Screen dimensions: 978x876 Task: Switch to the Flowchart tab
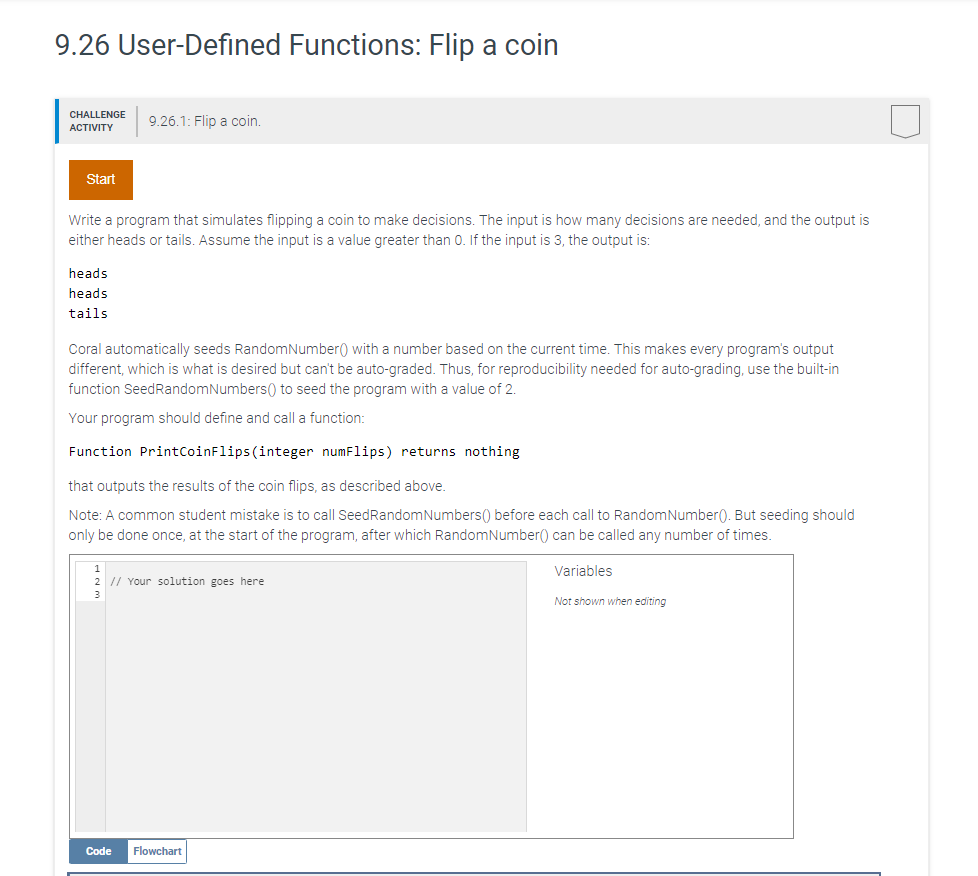click(156, 851)
